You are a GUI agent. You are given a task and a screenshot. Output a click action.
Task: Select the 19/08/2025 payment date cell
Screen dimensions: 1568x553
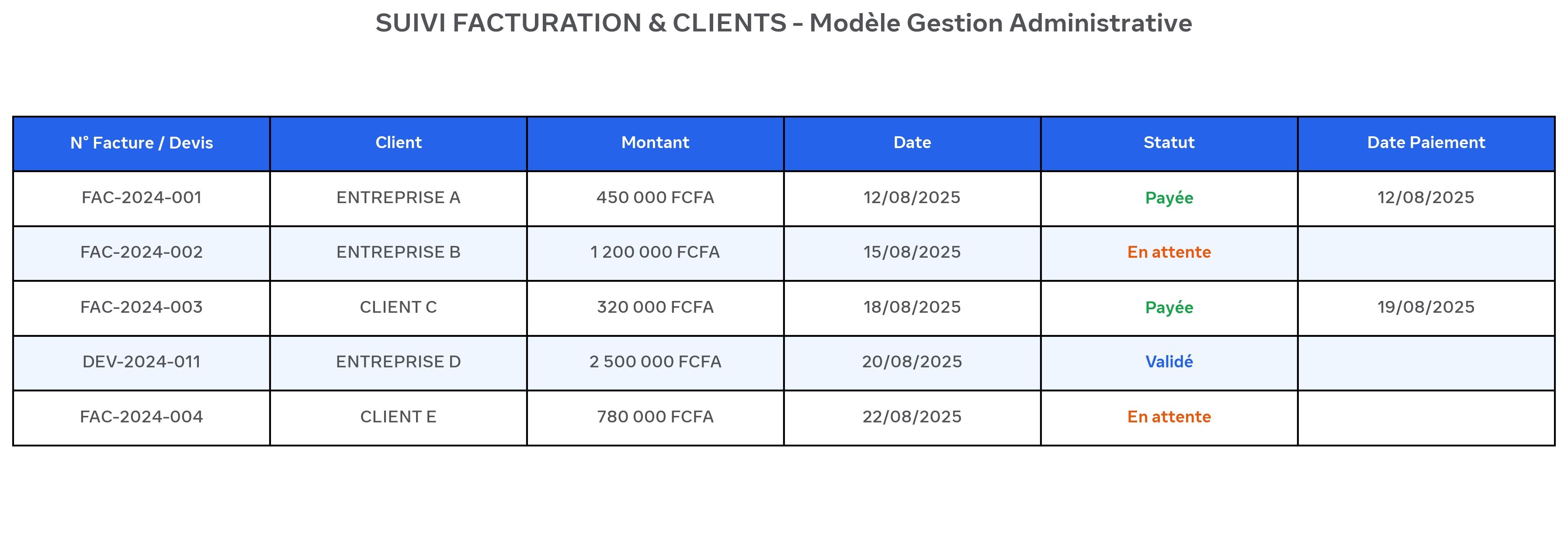point(1426,308)
